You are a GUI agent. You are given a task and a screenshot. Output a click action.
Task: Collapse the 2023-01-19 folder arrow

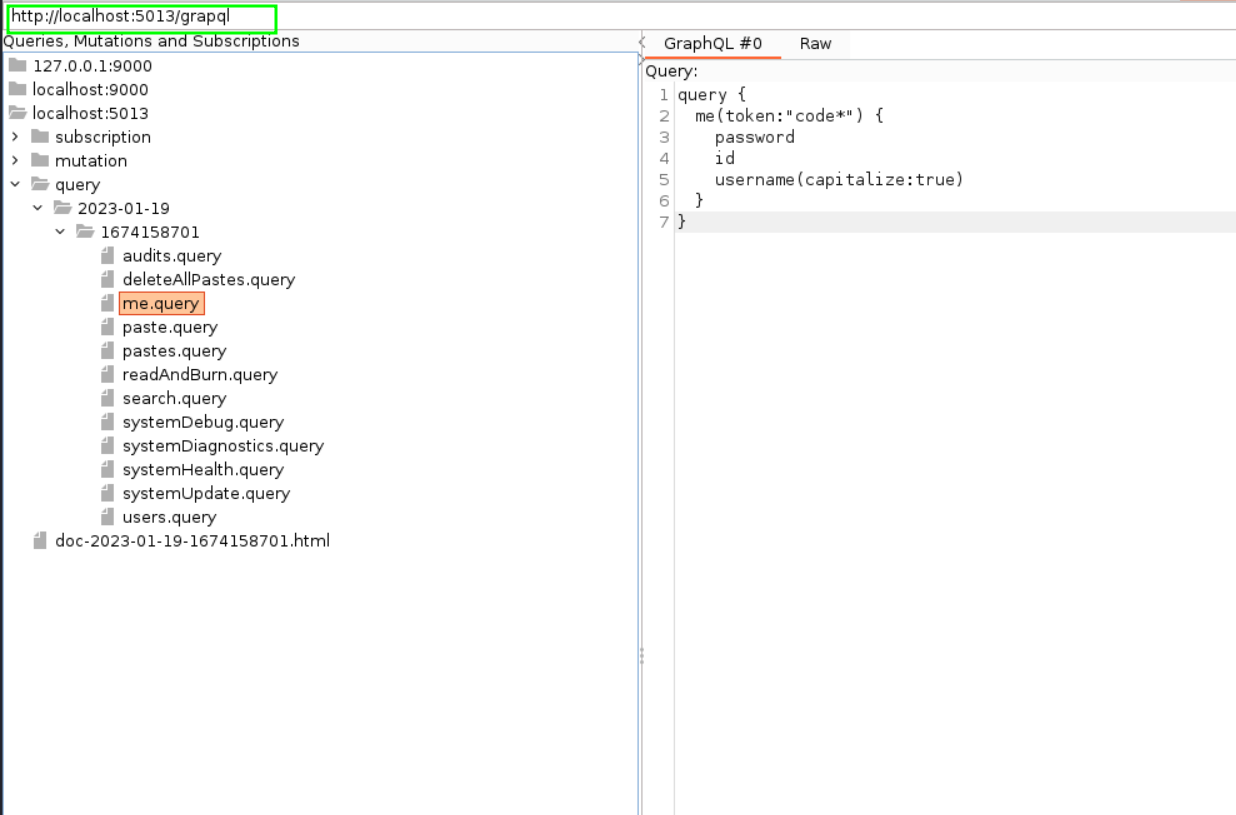click(38, 208)
